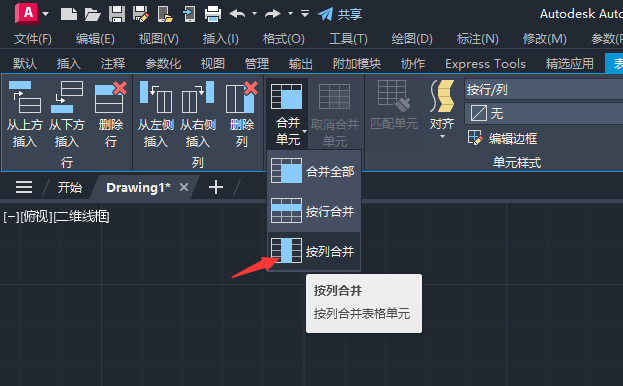Image resolution: width=623 pixels, height=386 pixels.
Task: Save the drawing with floppy icon
Action: 117,14
